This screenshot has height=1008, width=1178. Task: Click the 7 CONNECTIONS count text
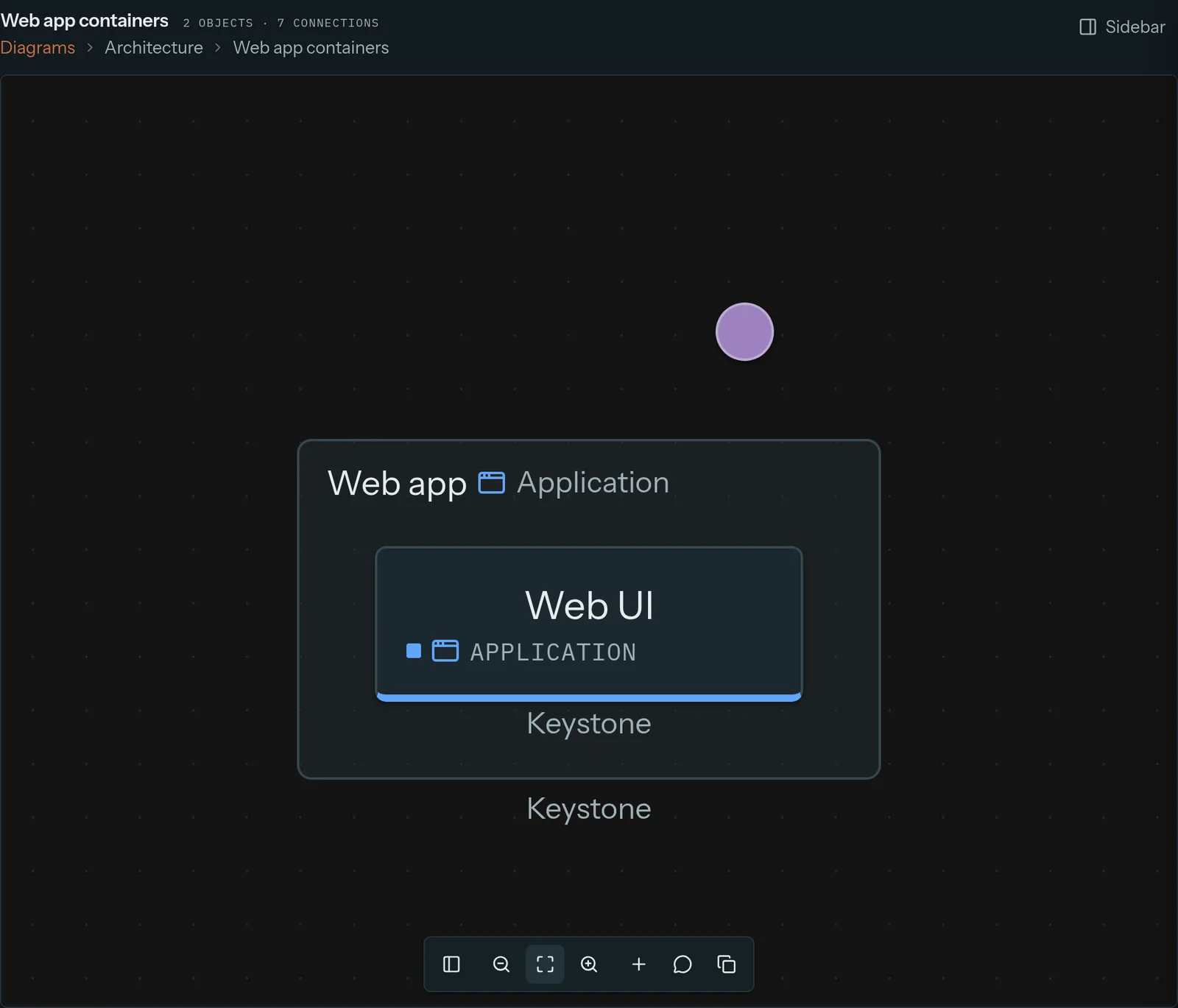(328, 24)
